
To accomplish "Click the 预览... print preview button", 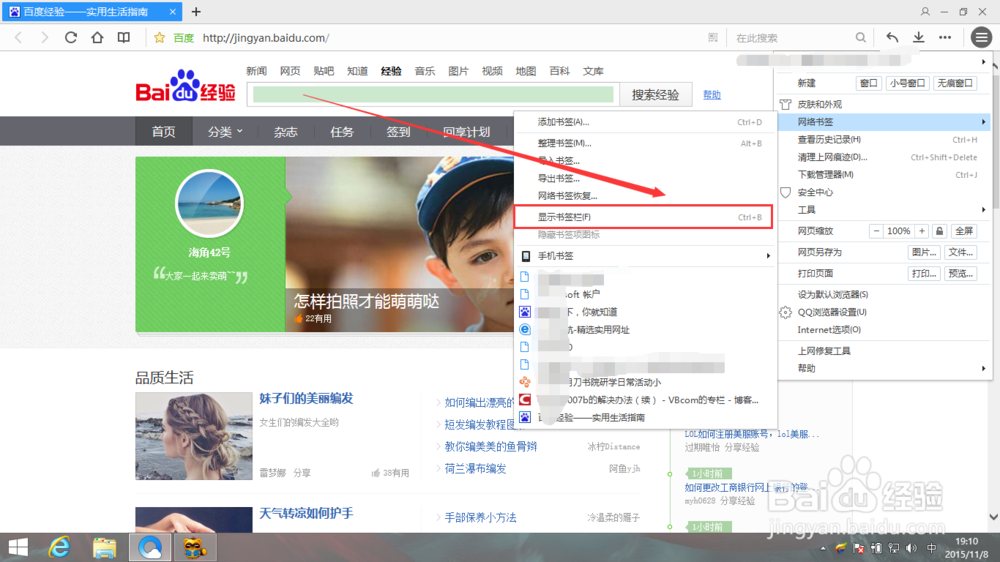I will (960, 274).
